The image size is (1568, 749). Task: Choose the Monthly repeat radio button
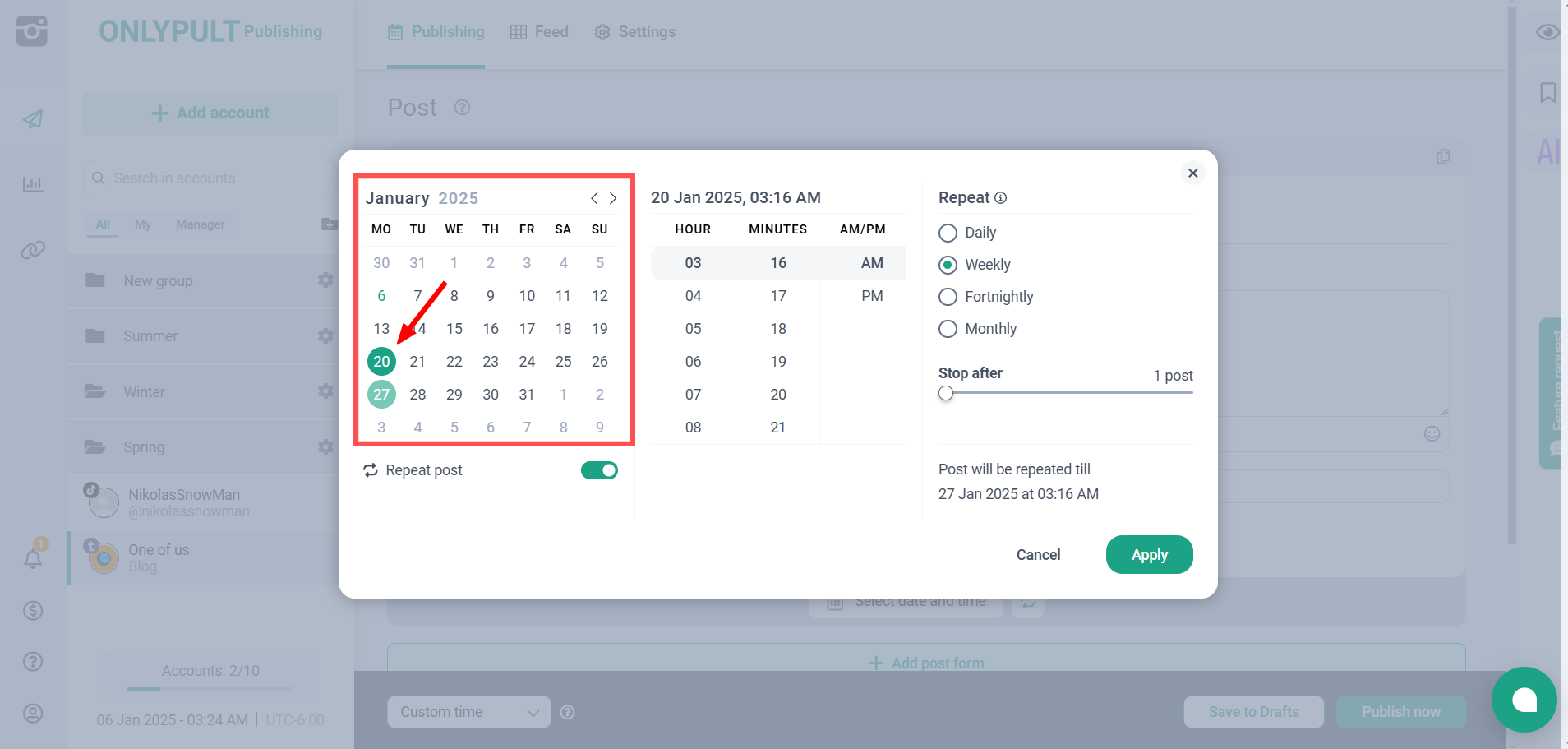pyautogui.click(x=948, y=329)
